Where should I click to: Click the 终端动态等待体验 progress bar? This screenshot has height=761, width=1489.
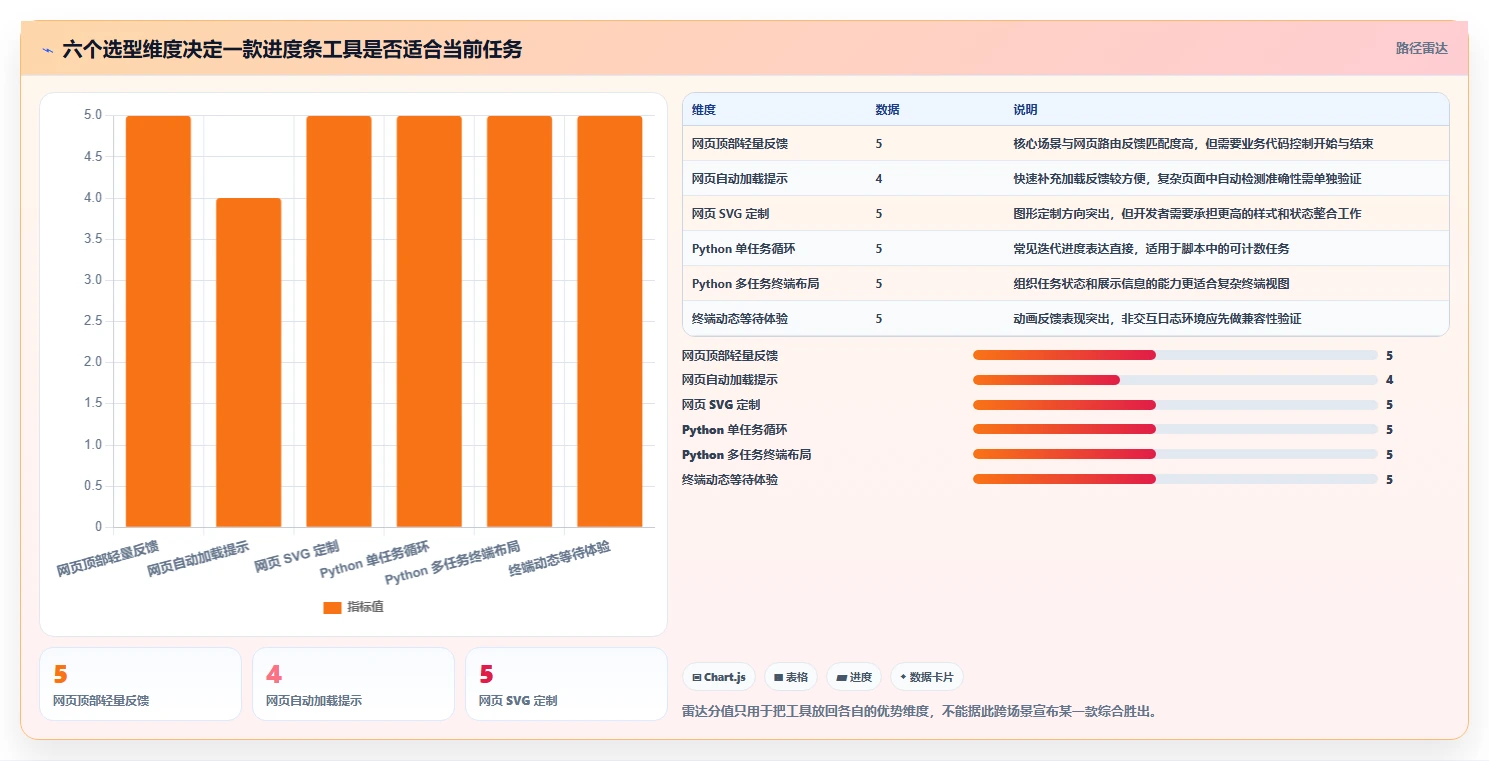(1175, 480)
